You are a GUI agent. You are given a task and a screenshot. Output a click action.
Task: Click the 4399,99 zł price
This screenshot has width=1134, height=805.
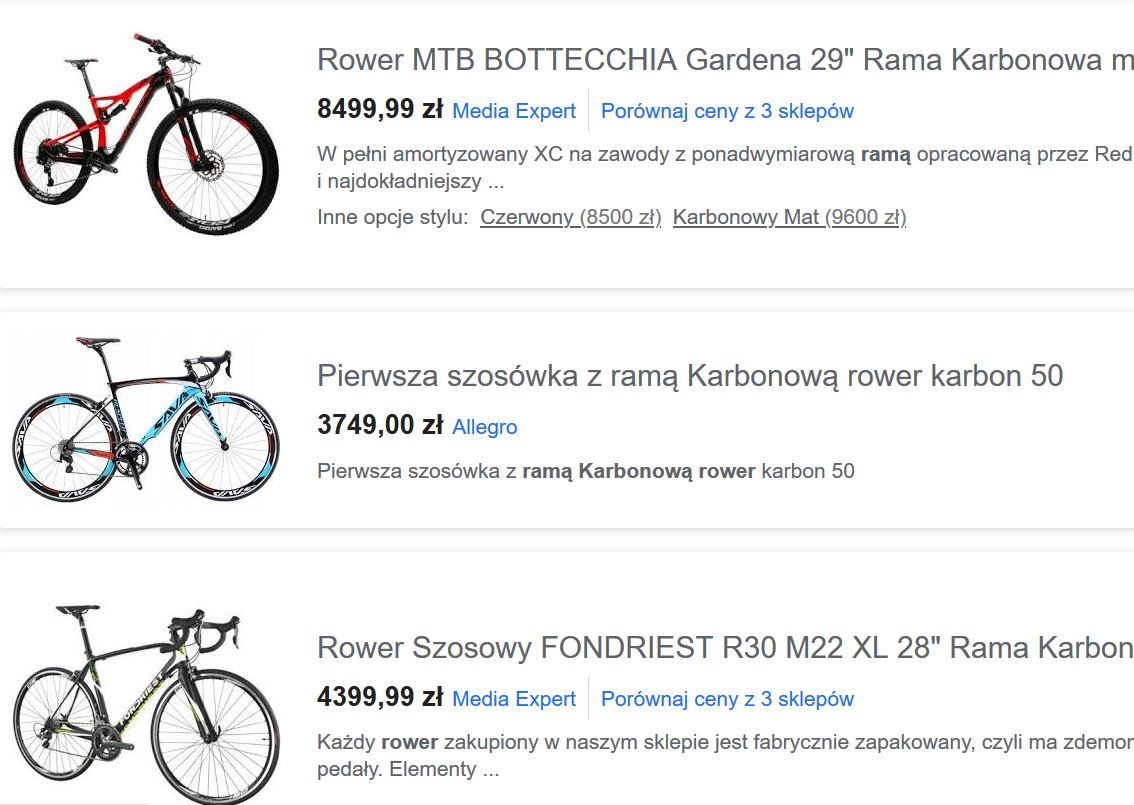pyautogui.click(x=380, y=697)
